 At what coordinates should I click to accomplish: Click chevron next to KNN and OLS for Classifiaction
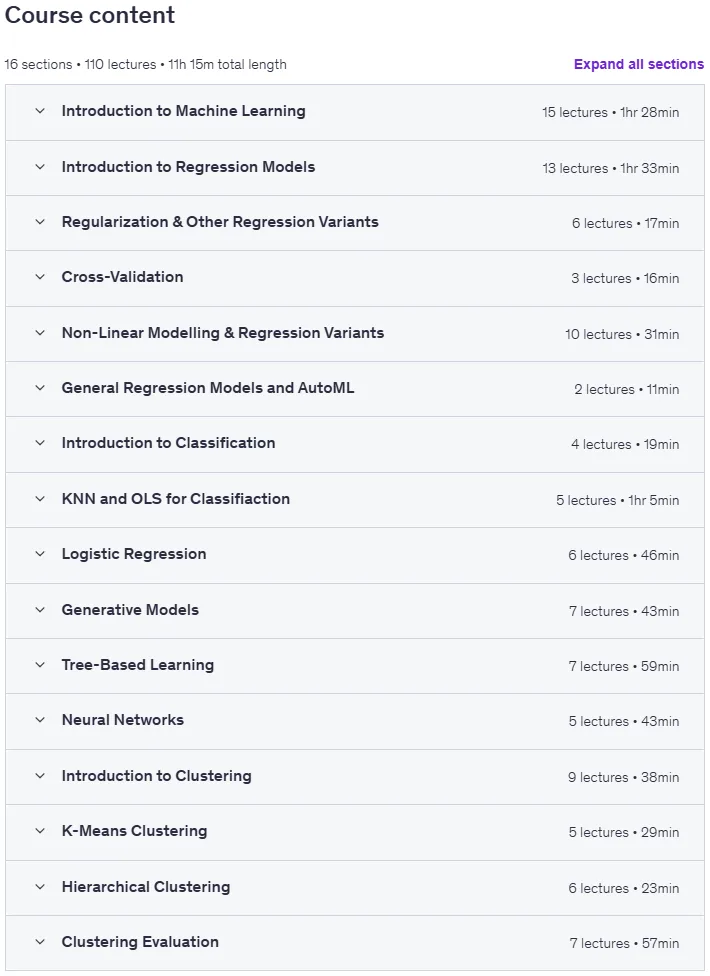[40, 499]
